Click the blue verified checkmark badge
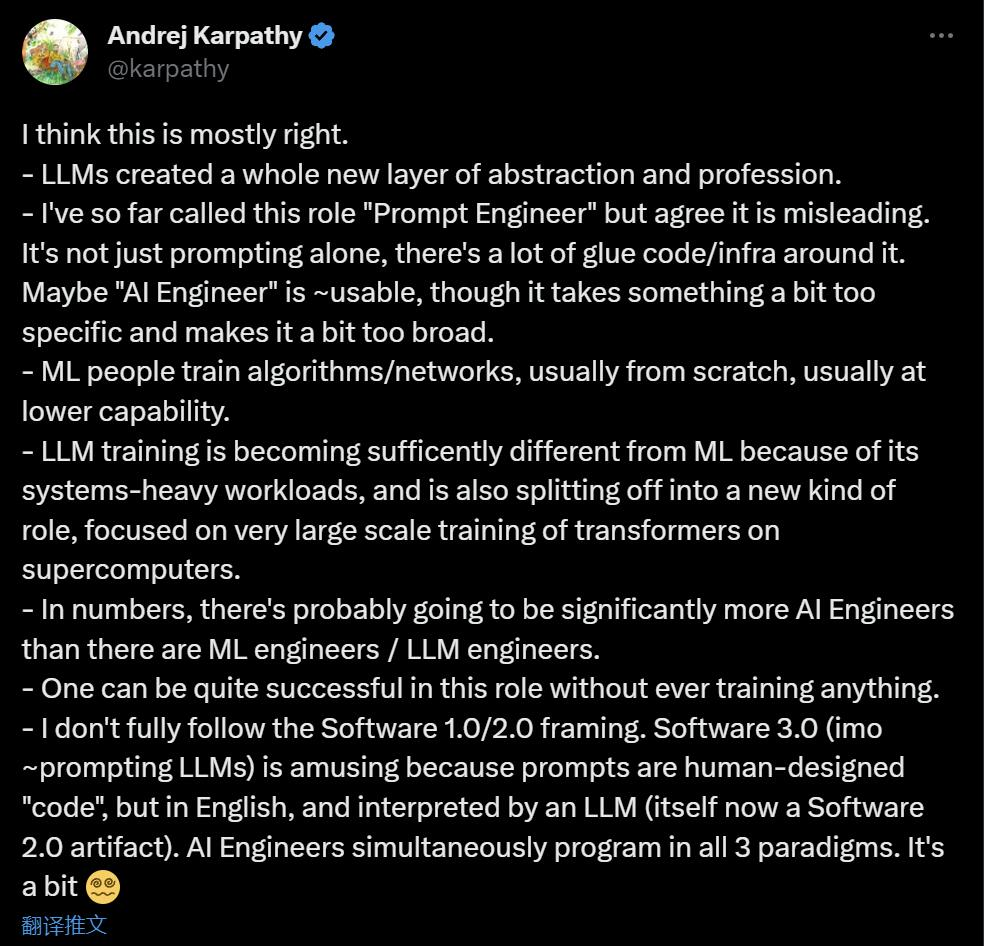Screen dimensions: 984x946 coord(323,36)
